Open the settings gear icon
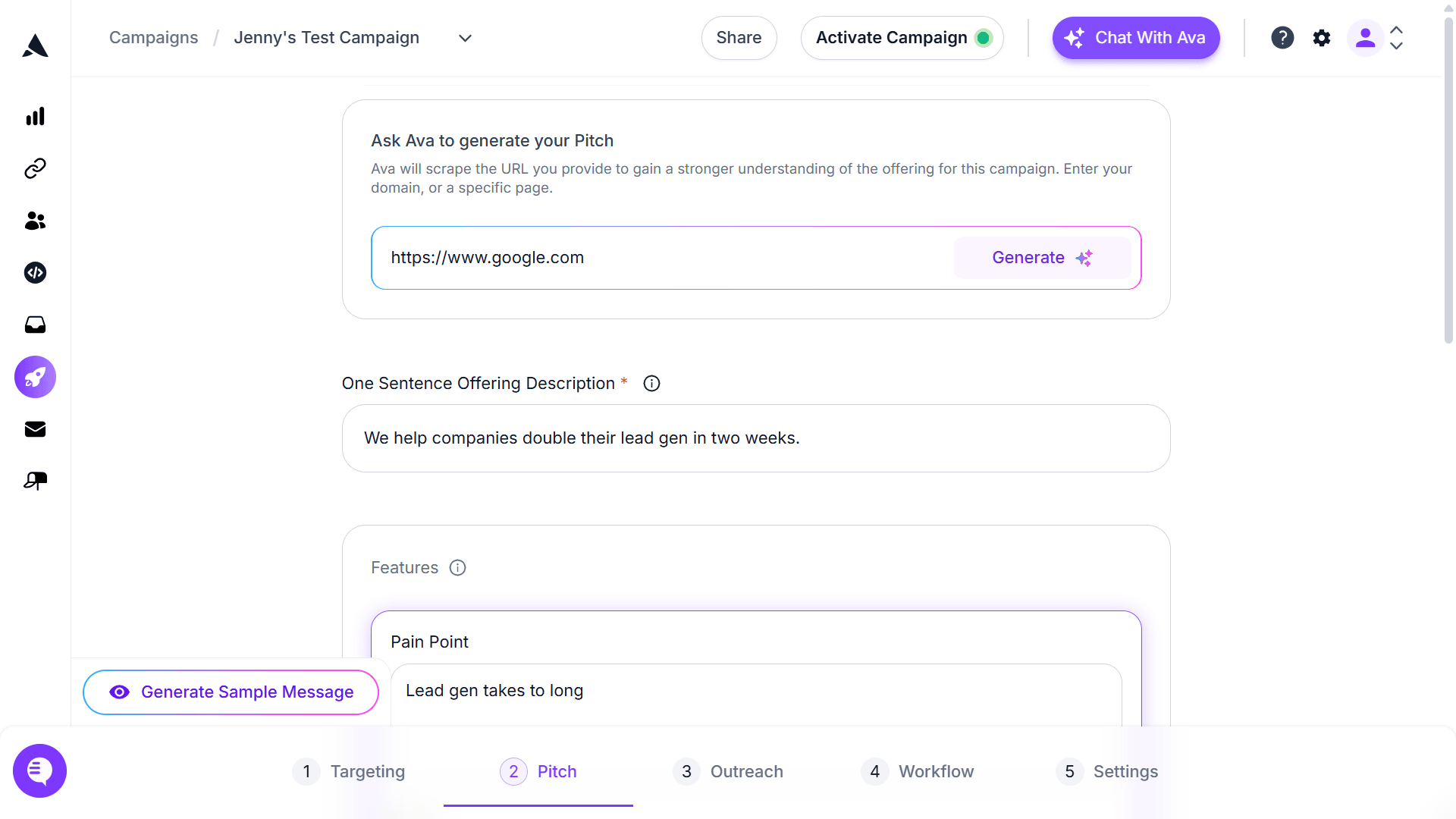The height and width of the screenshot is (819, 1456). 1322,37
